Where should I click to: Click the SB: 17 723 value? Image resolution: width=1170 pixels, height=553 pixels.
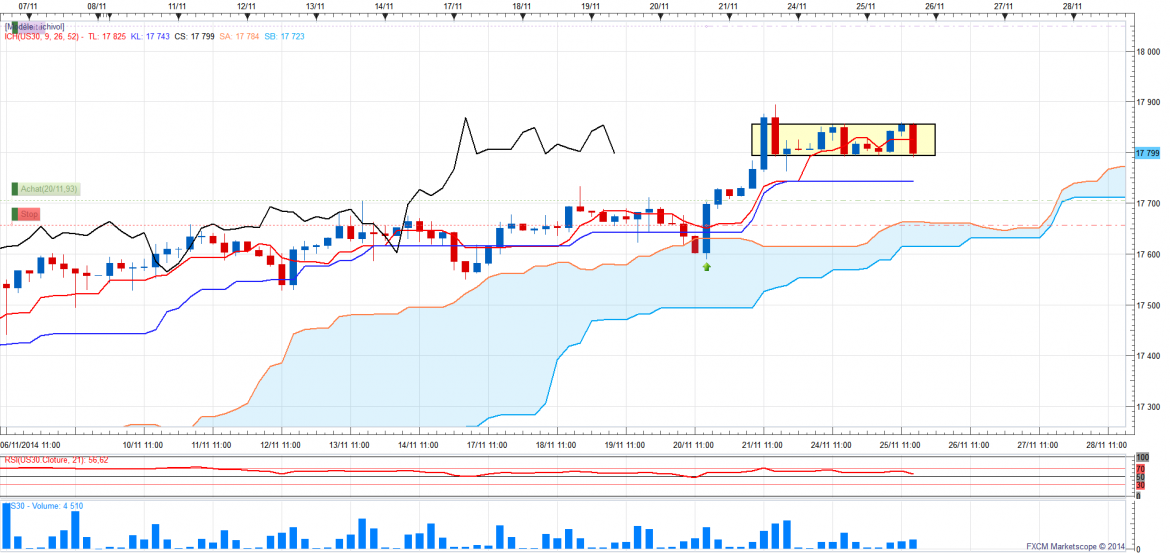(284, 36)
